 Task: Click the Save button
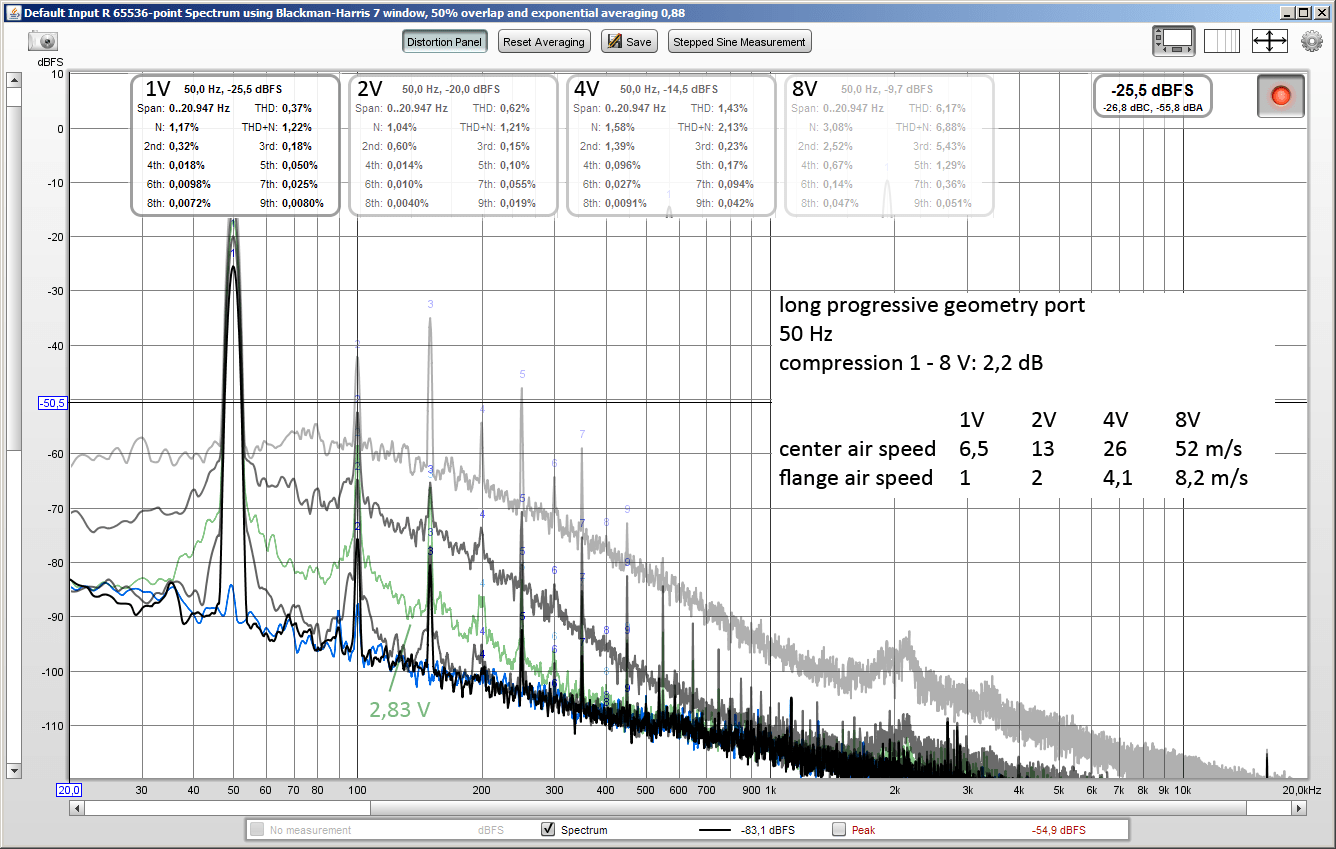pyautogui.click(x=630, y=42)
